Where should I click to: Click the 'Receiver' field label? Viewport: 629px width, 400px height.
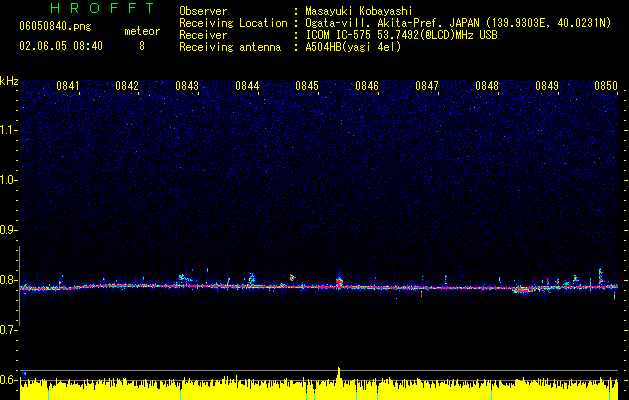coord(203,35)
